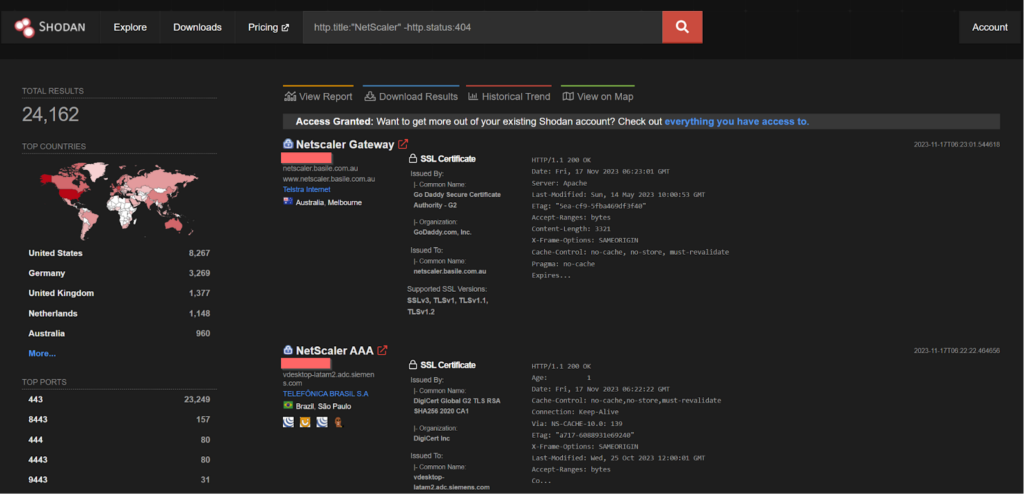The width and height of the screenshot is (1024, 494).
Task: Click the Shodan logo
Action: (x=50, y=27)
